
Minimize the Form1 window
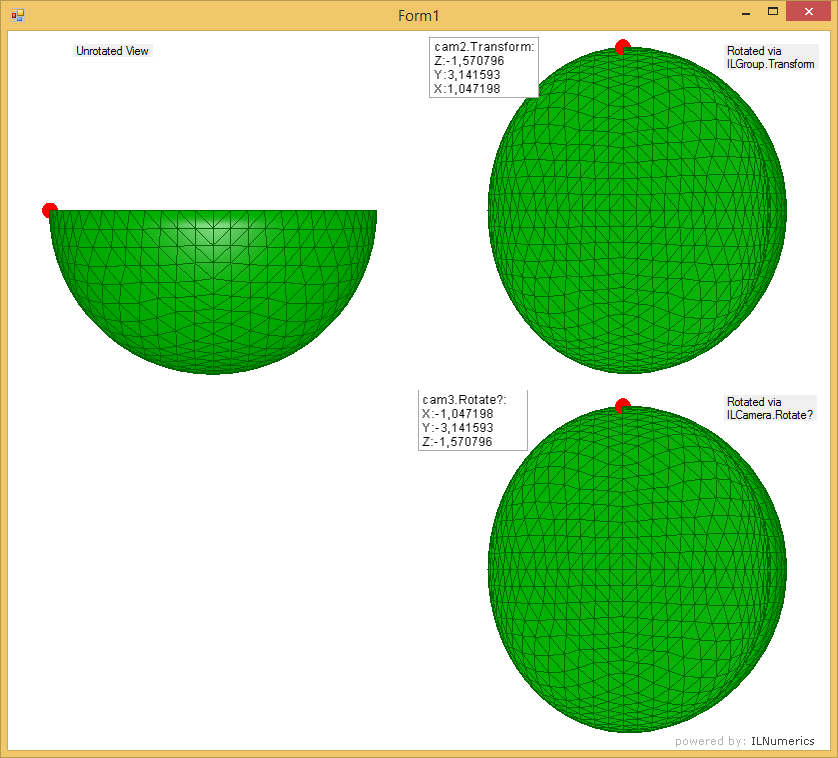pyautogui.click(x=746, y=12)
